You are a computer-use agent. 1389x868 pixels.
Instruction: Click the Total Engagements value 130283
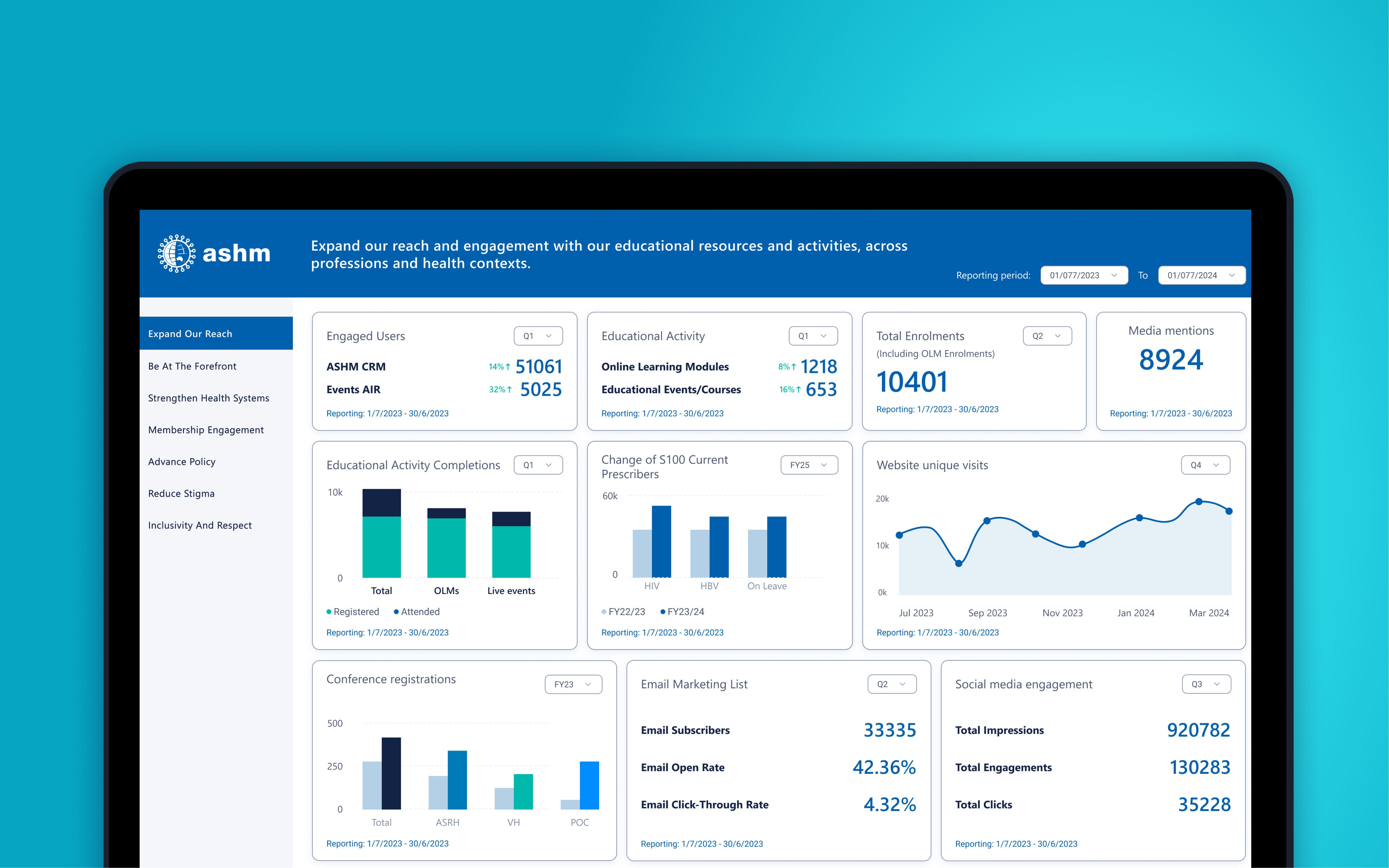[x=1200, y=768]
